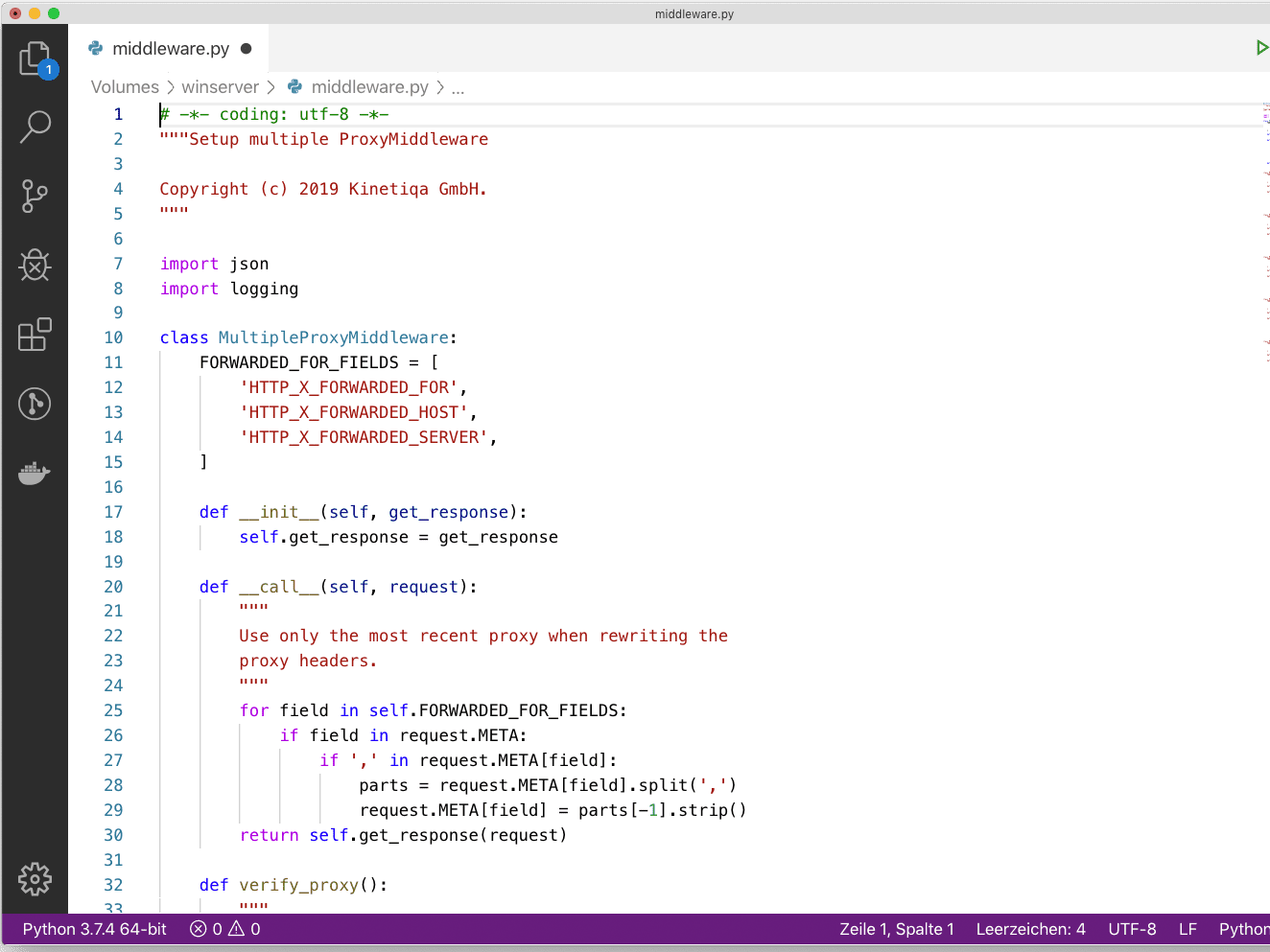
Task: Open the Extensions view
Action: click(x=35, y=334)
